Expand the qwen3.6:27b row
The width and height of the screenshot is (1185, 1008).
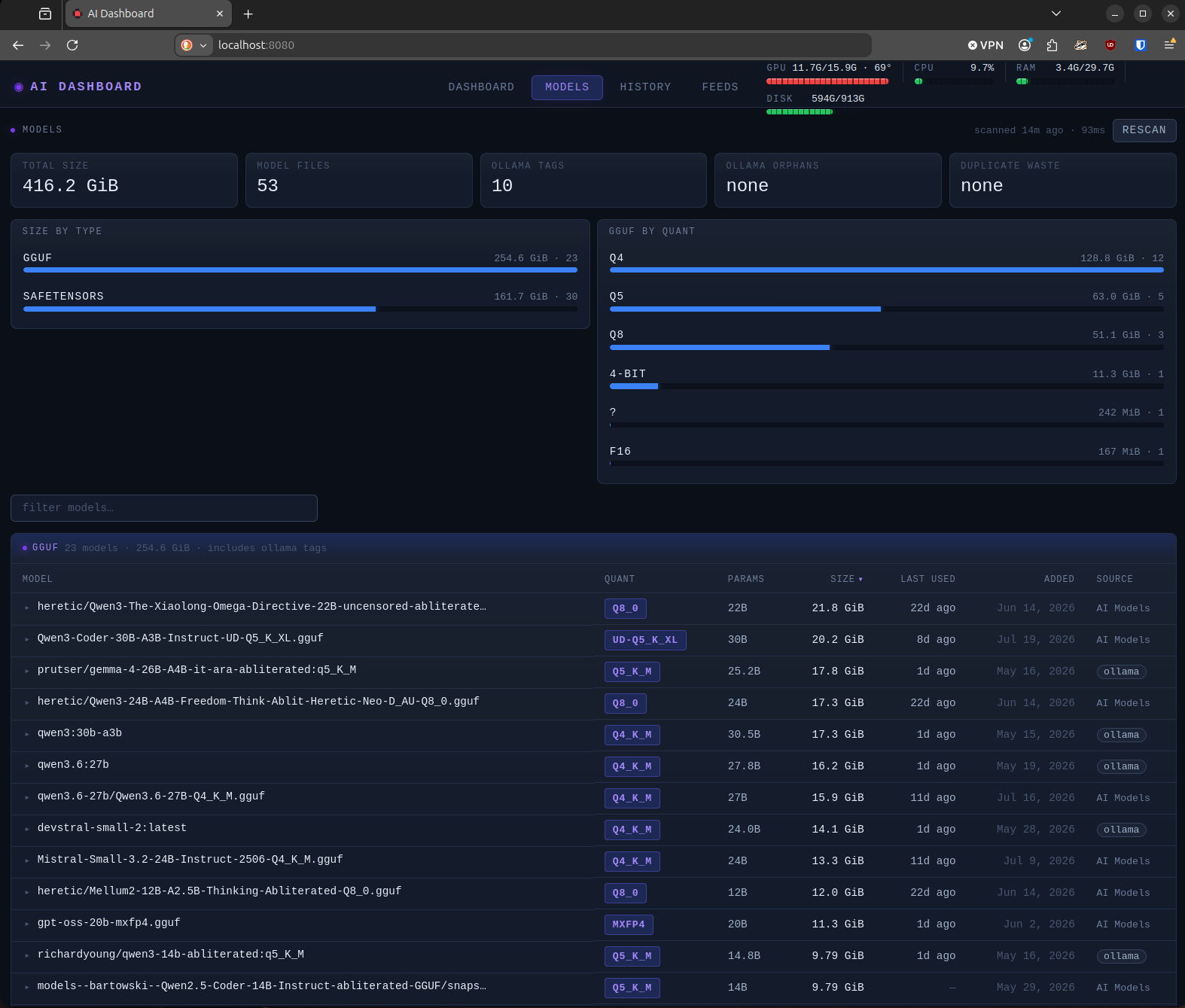click(x=27, y=766)
